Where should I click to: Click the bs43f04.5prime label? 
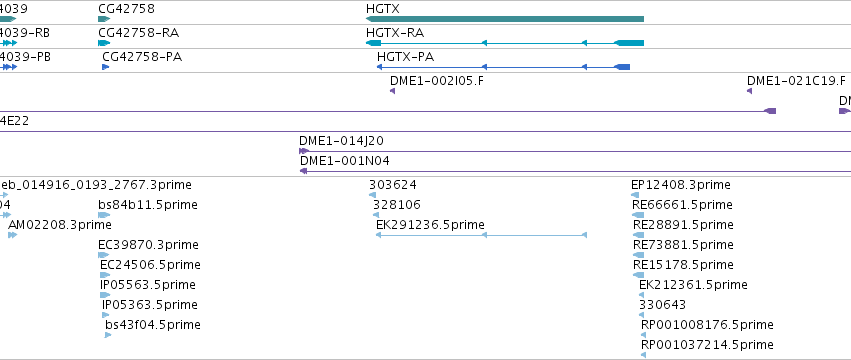point(153,324)
